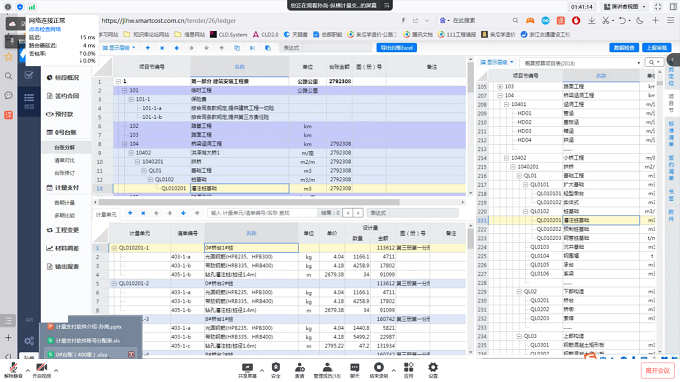The width and height of the screenshot is (680, 382).
Task: Toggle the browser night mode moon icon
Action: (x=640, y=20)
